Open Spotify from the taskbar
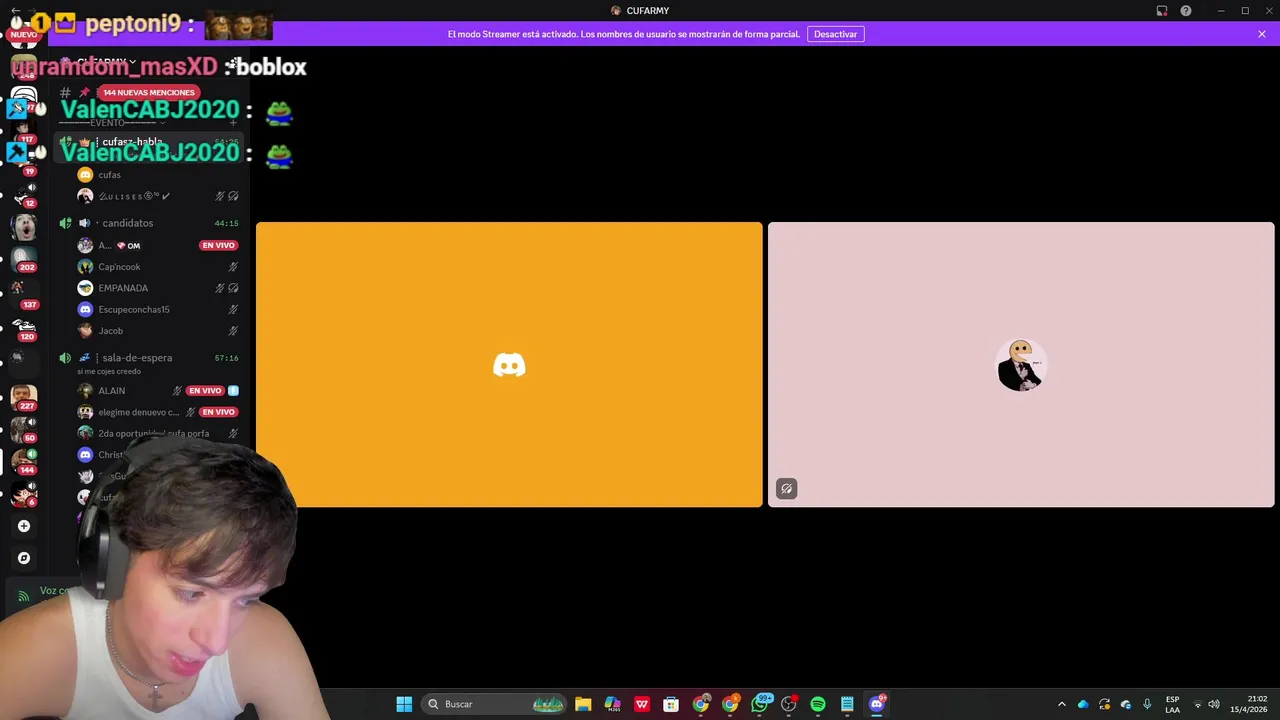 coord(818,704)
